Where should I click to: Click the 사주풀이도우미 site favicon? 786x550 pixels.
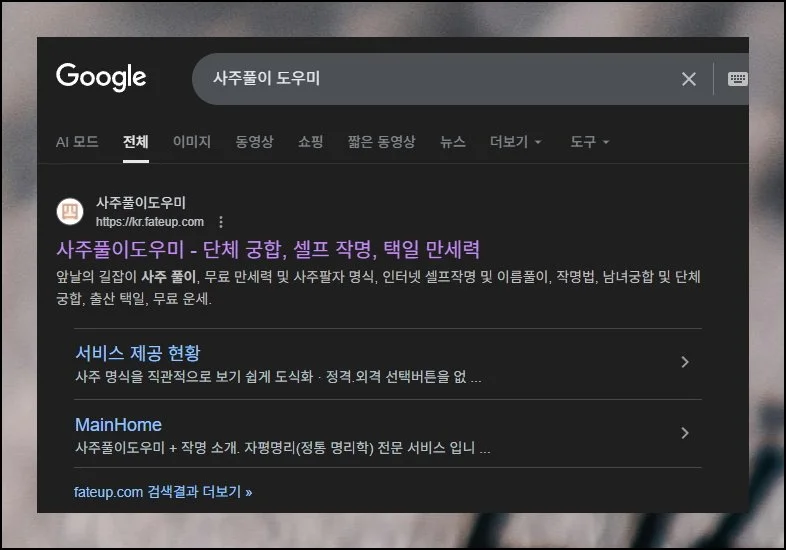click(70, 211)
